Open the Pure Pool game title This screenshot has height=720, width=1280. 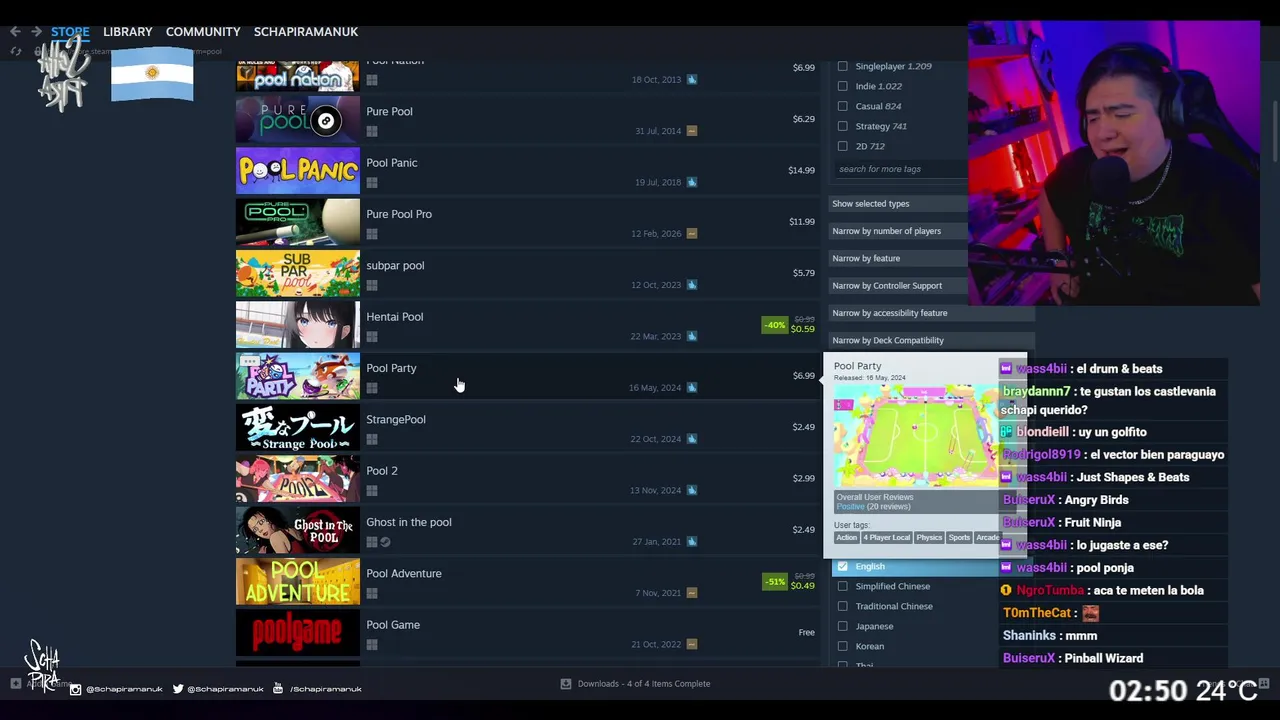(x=389, y=112)
